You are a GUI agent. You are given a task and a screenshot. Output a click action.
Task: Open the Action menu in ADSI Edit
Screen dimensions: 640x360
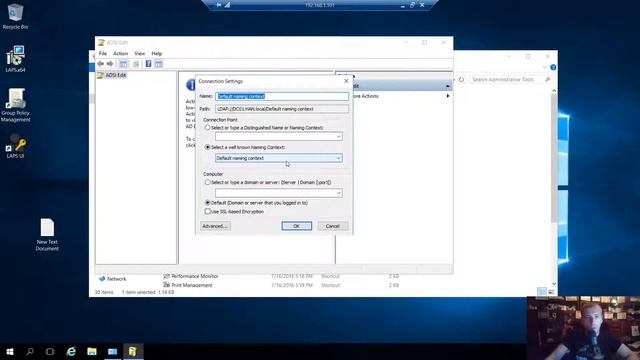coord(120,53)
